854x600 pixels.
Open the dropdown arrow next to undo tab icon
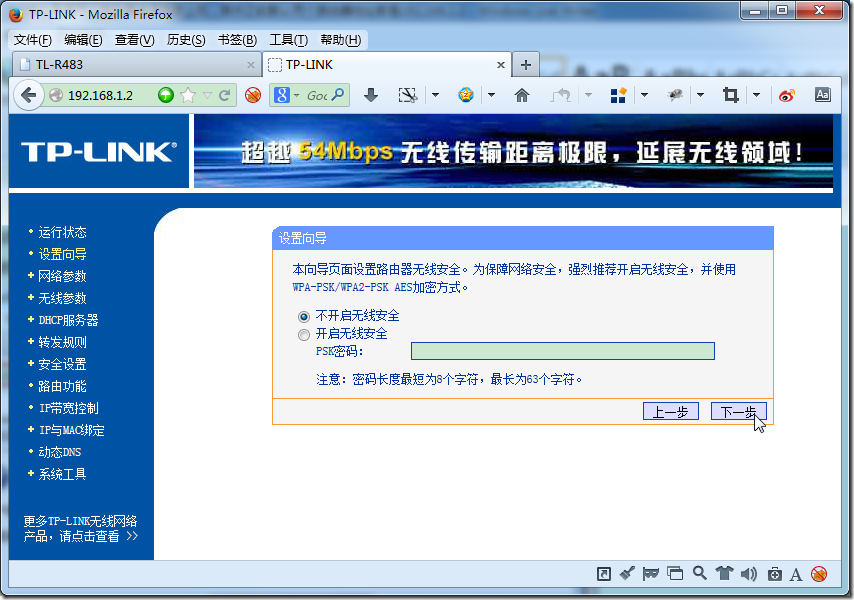coord(588,95)
